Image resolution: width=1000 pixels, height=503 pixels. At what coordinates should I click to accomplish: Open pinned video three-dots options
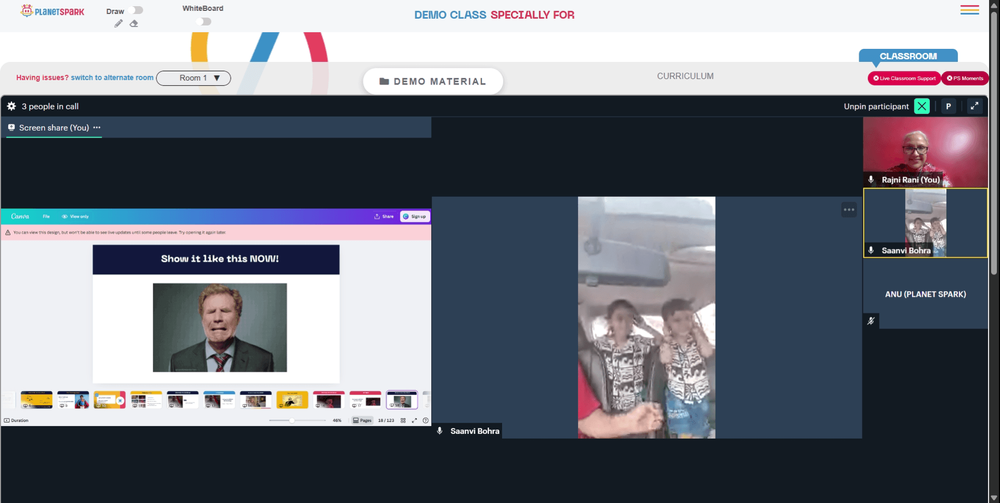click(848, 210)
